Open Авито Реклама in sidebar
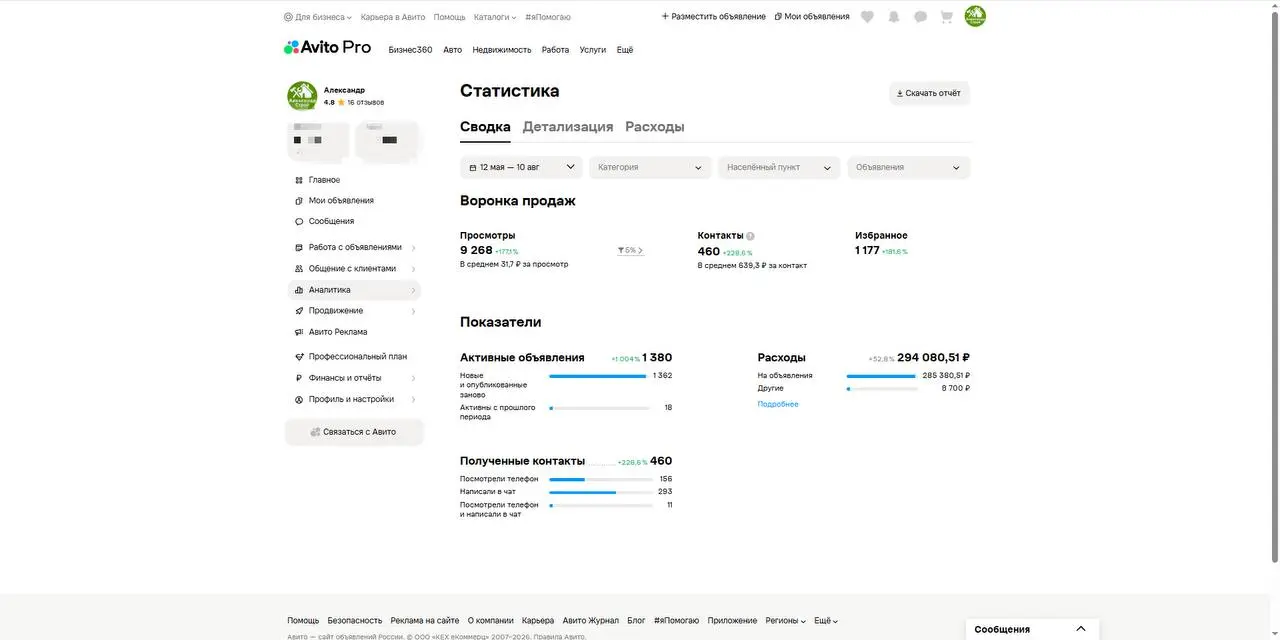 (x=337, y=332)
